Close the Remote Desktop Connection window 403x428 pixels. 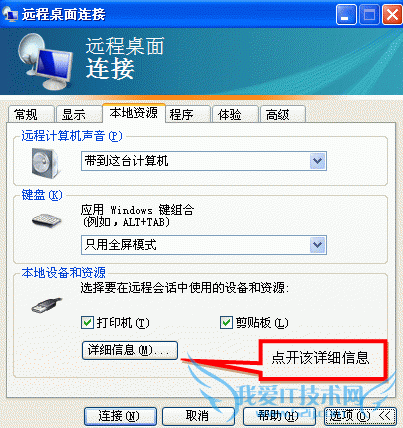(x=391, y=15)
